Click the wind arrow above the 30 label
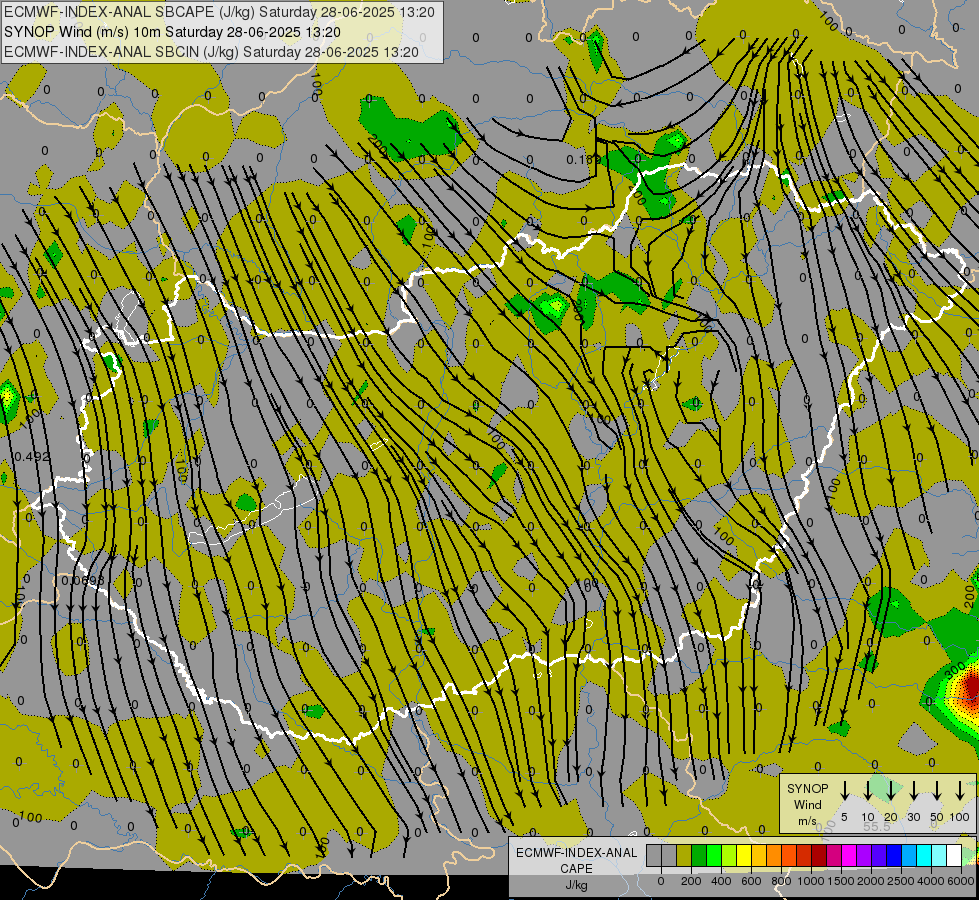The image size is (979, 900). [913, 791]
